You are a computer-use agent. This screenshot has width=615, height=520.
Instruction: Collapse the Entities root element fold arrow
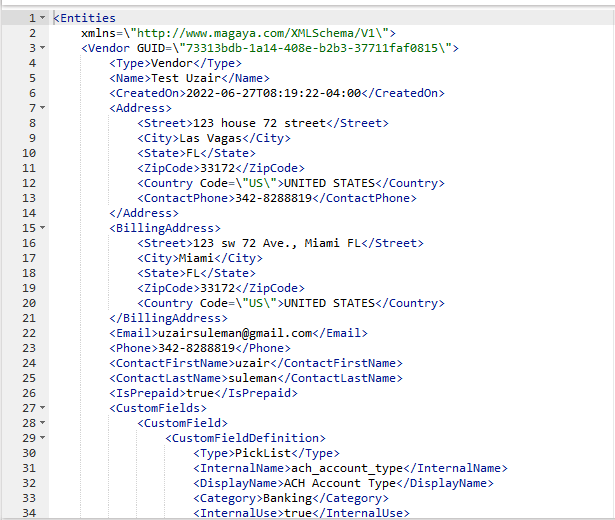[x=43, y=18]
